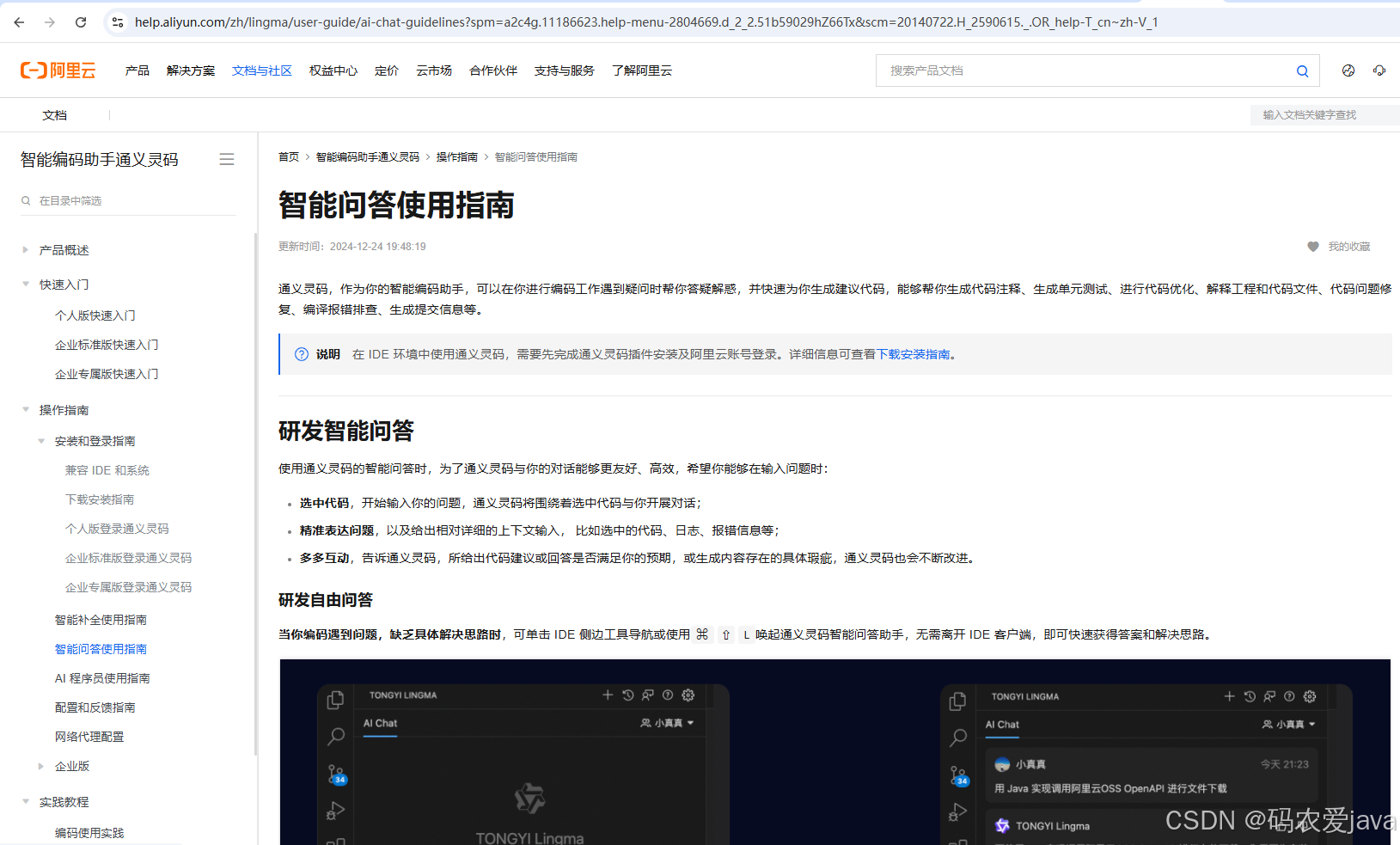Image resolution: width=1400 pixels, height=845 pixels.
Task: Open 企业标准版快速入门 in sidebar
Action: 107,345
